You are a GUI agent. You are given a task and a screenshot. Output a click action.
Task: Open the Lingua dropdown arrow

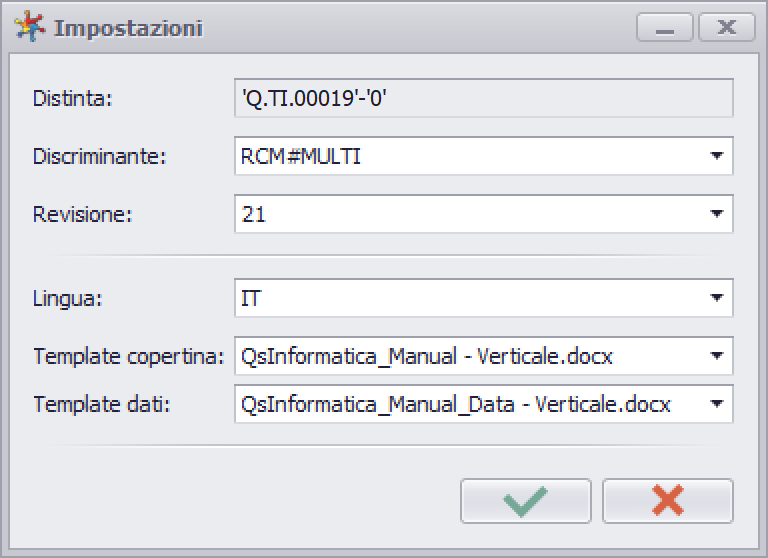[x=717, y=298]
